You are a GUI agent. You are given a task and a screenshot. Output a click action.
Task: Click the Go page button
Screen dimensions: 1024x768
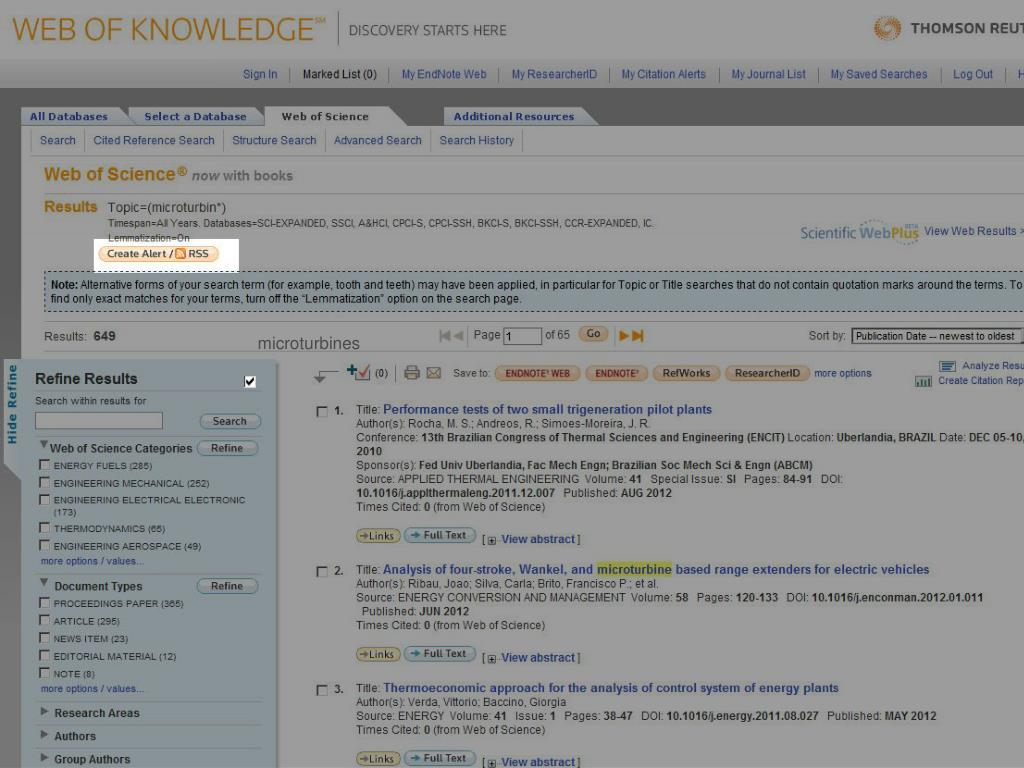593,334
